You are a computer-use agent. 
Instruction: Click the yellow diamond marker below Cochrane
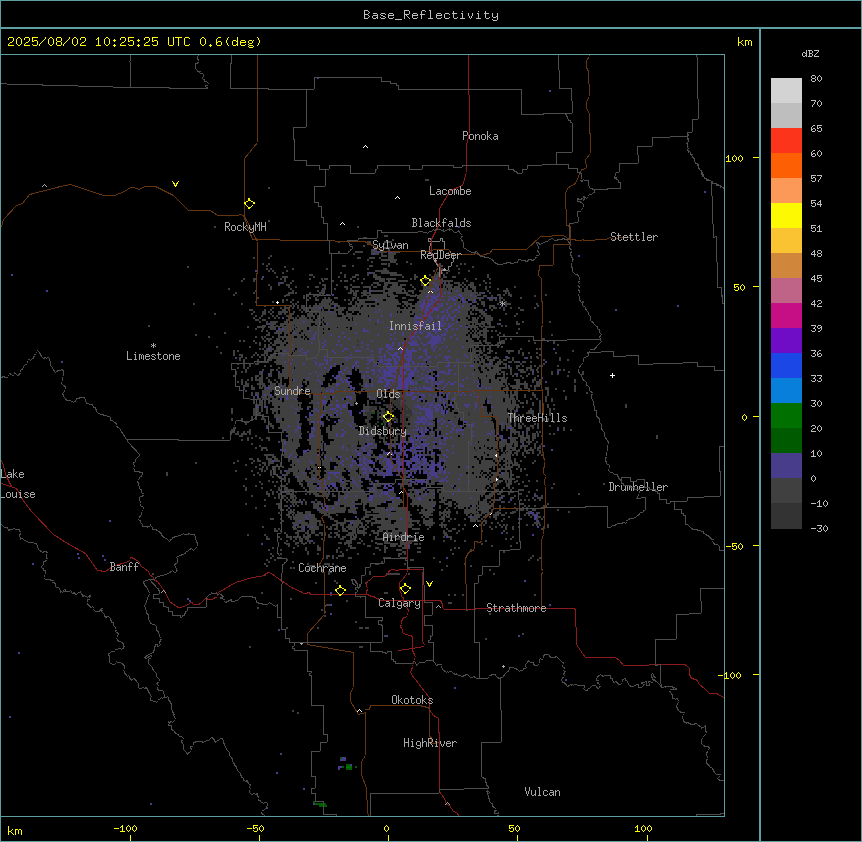340,590
